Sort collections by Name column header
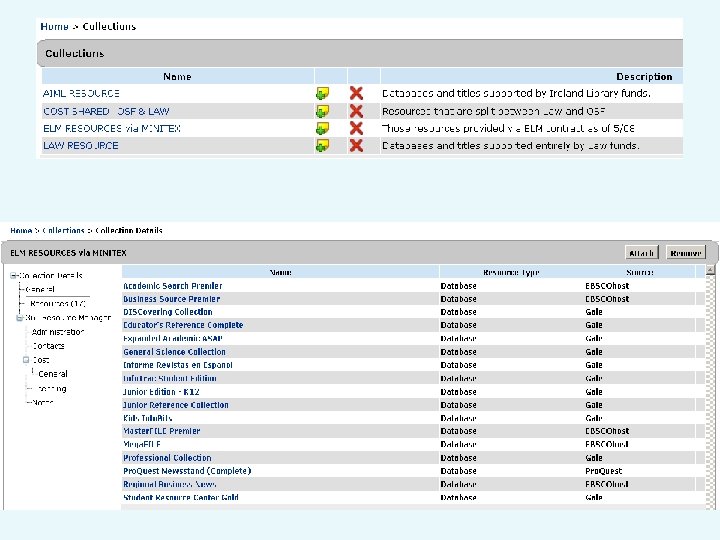The height and width of the screenshot is (540, 720). click(x=177, y=77)
